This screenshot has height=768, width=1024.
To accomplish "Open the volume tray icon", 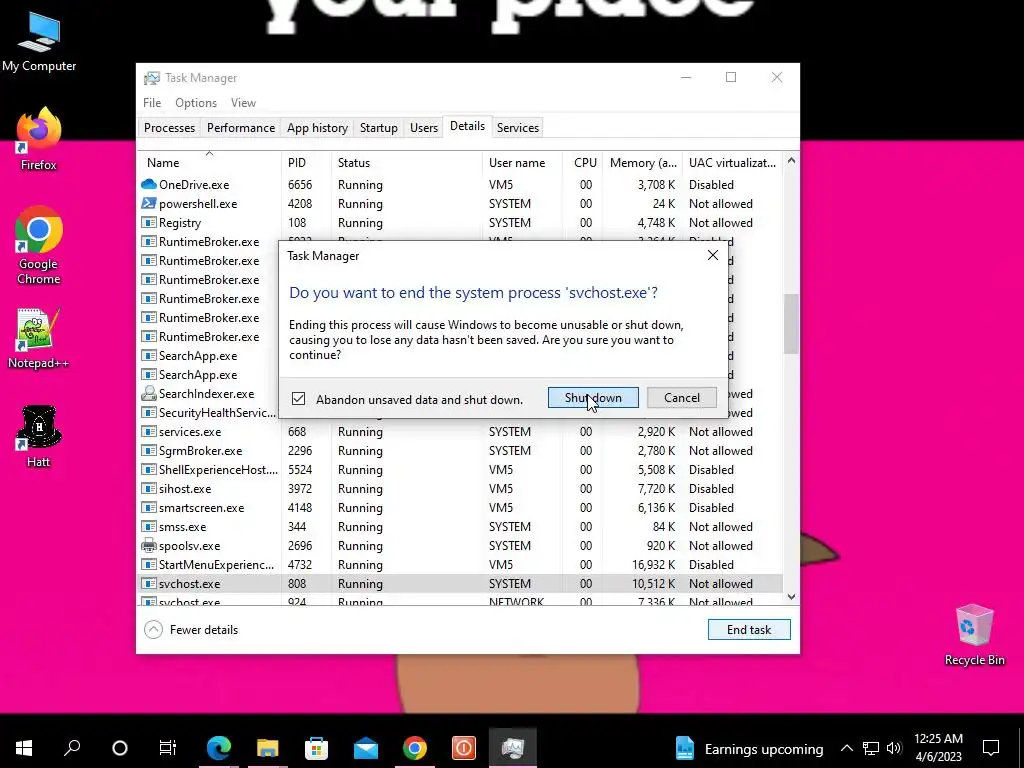I will point(894,748).
